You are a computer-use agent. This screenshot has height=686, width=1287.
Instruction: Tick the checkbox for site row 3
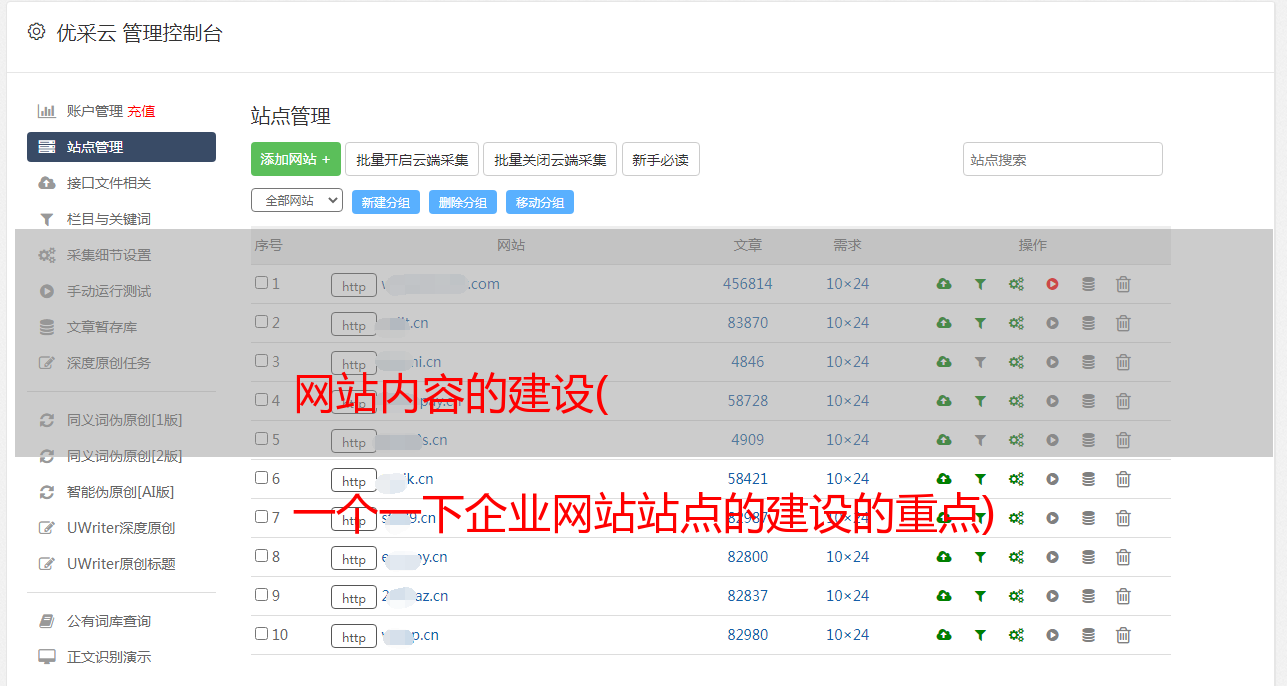(x=261, y=361)
